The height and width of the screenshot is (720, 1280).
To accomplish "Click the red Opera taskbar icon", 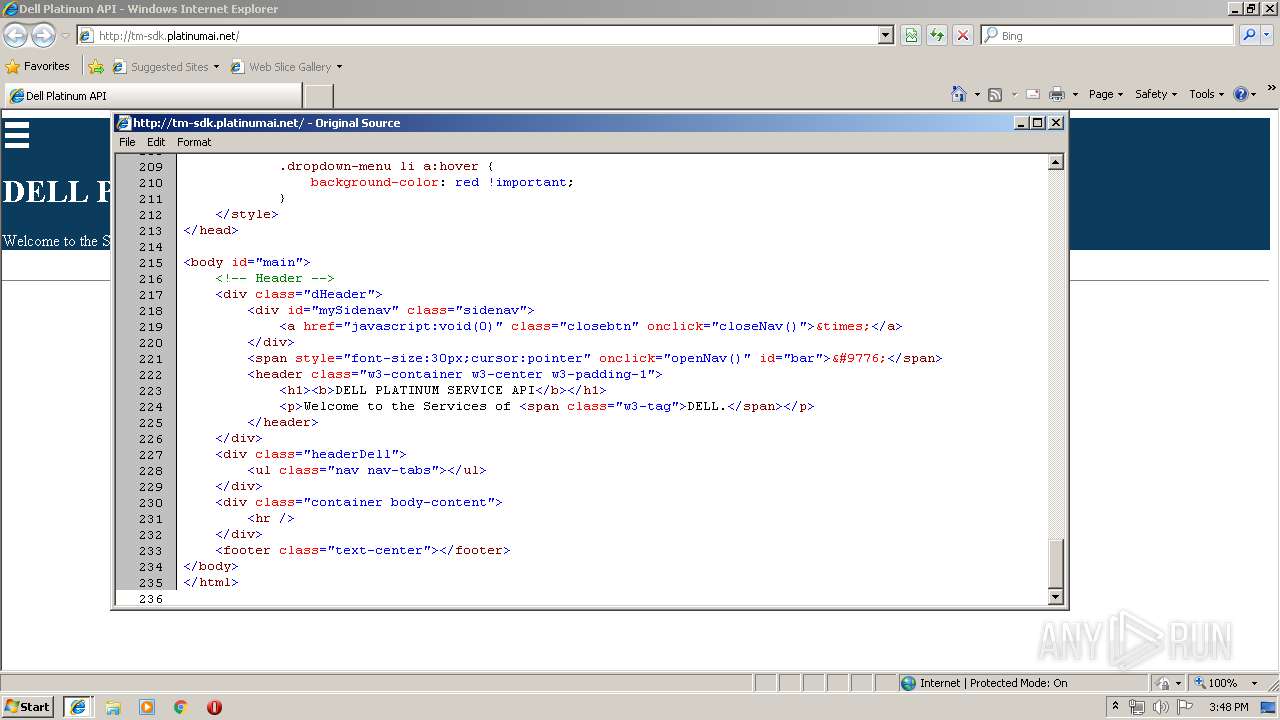I will 214,707.
